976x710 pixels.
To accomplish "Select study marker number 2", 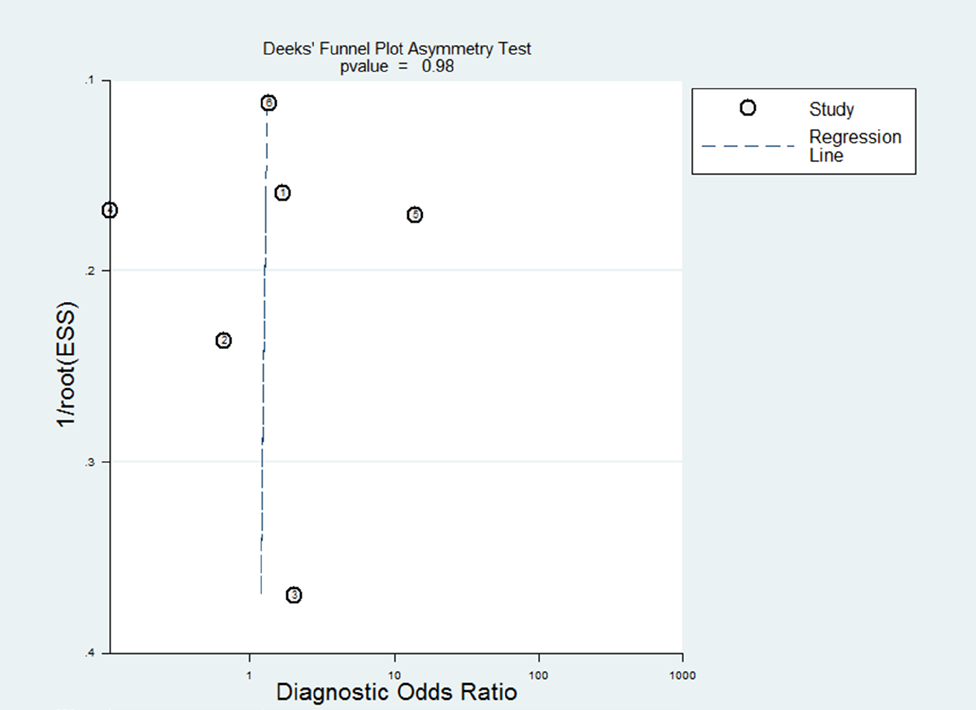I will pyautogui.click(x=223, y=340).
